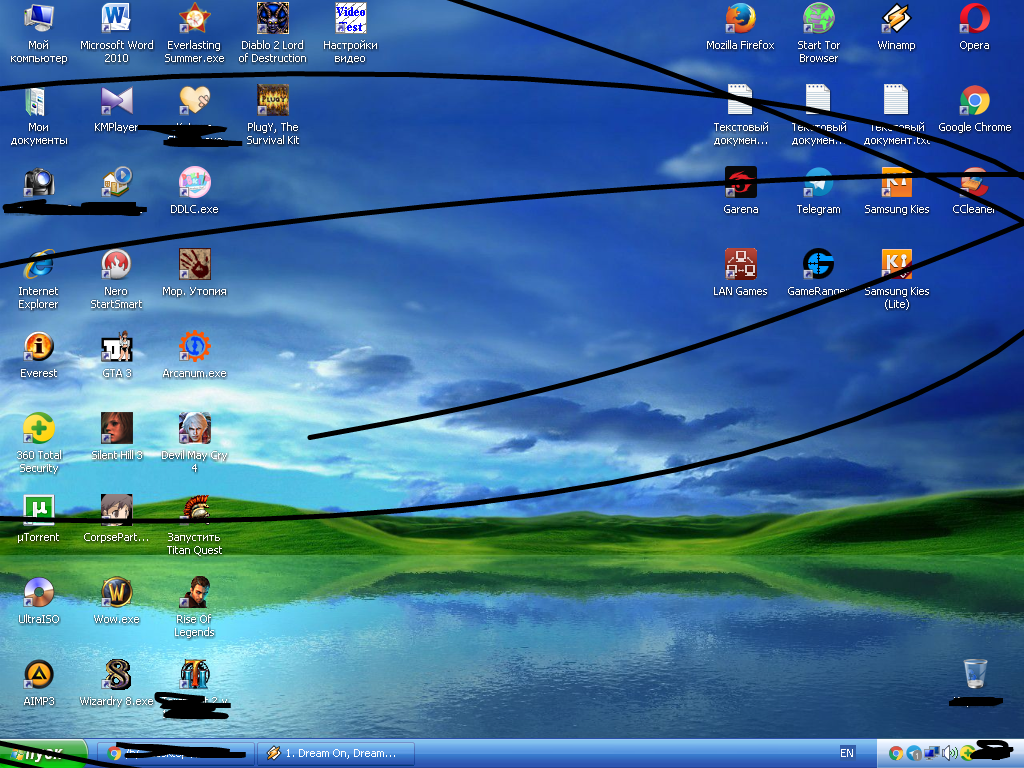Open the Chrome icon in system tray
The height and width of the screenshot is (768, 1024).
[896, 754]
